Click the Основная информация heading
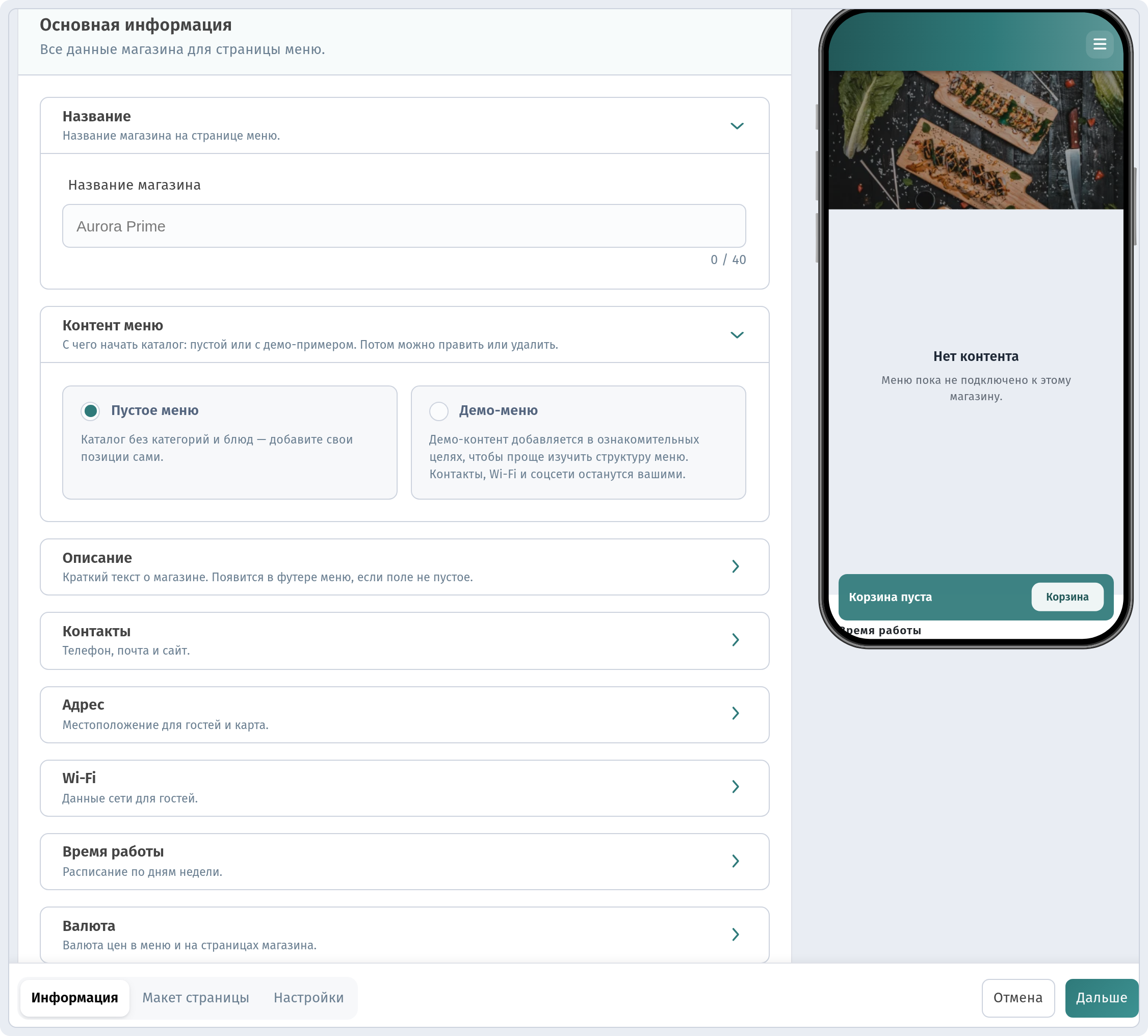Screen dimensions: 1148x1036 (136, 25)
